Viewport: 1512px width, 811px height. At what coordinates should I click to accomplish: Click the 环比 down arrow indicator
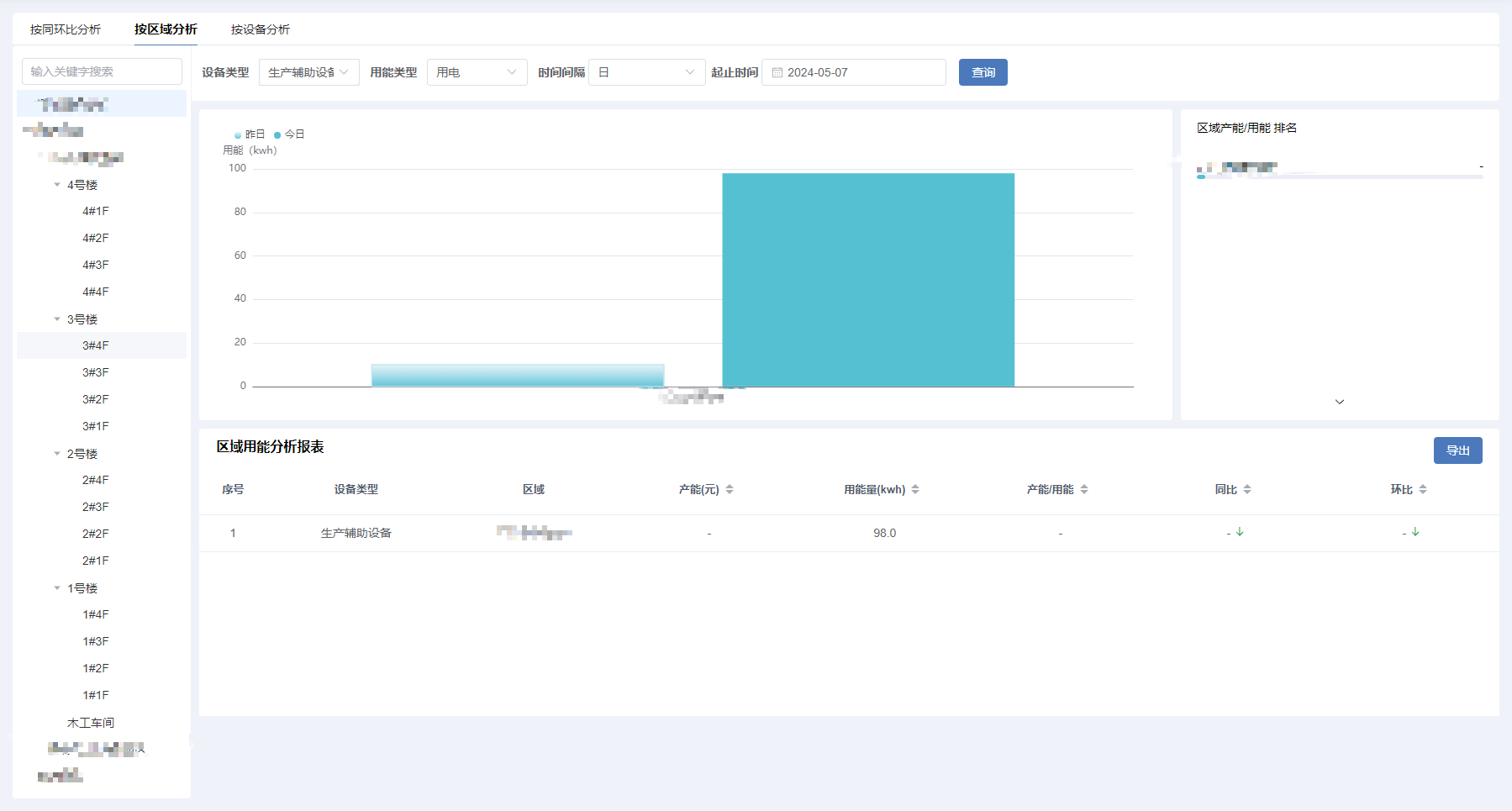(x=1415, y=532)
